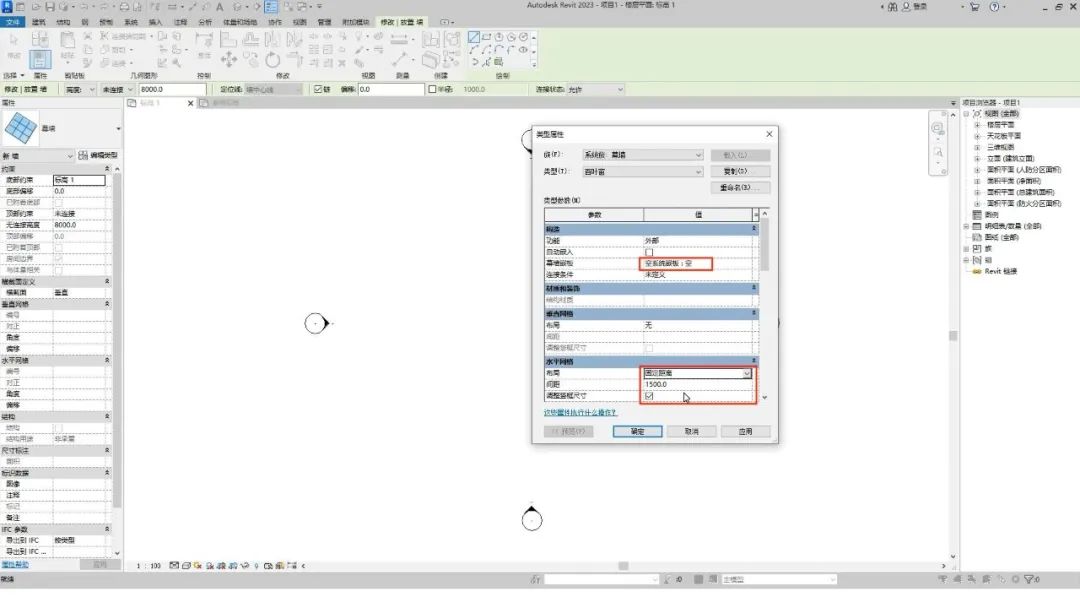Click the help question mark icon in title bar

994,7
